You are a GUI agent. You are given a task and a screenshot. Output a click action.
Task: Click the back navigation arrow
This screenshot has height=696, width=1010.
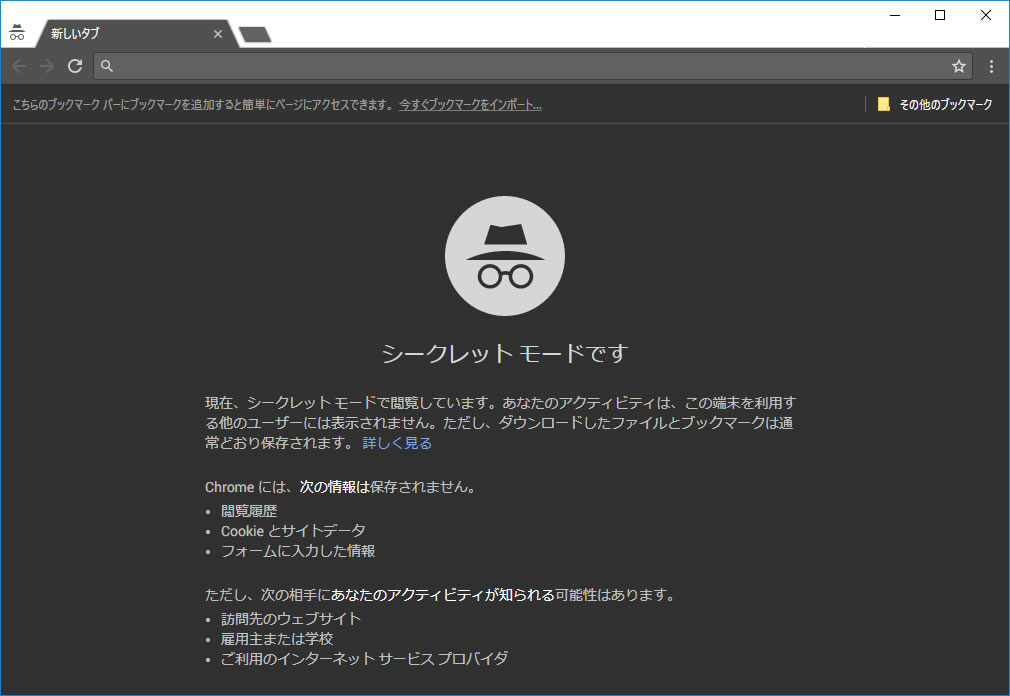coord(19,66)
